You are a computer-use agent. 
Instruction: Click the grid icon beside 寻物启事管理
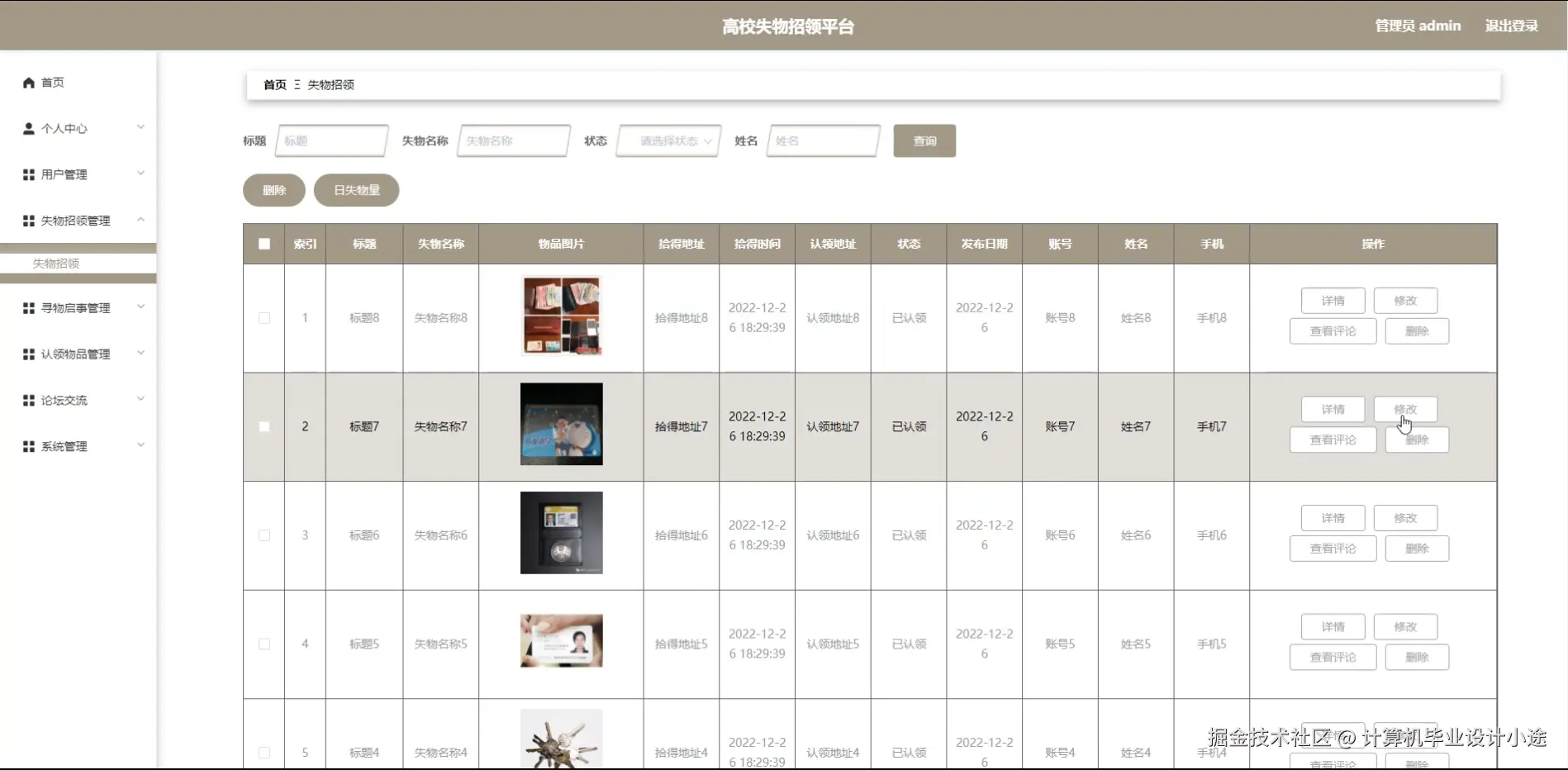click(x=29, y=308)
